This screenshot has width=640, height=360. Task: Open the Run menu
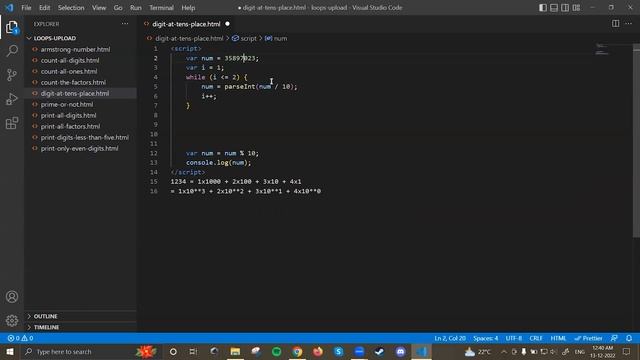tap(136, 8)
